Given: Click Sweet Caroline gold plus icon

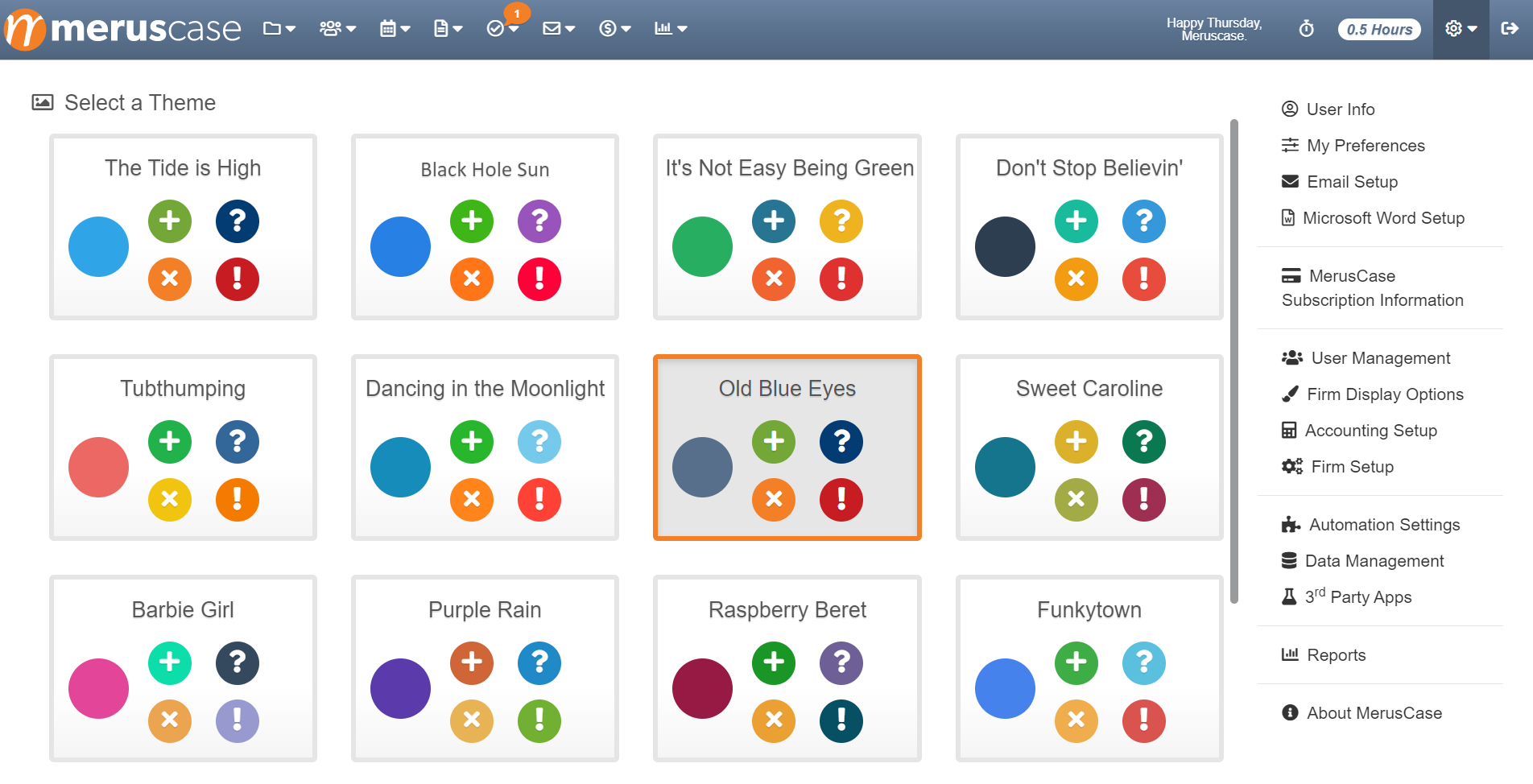Looking at the screenshot, I should tap(1076, 441).
